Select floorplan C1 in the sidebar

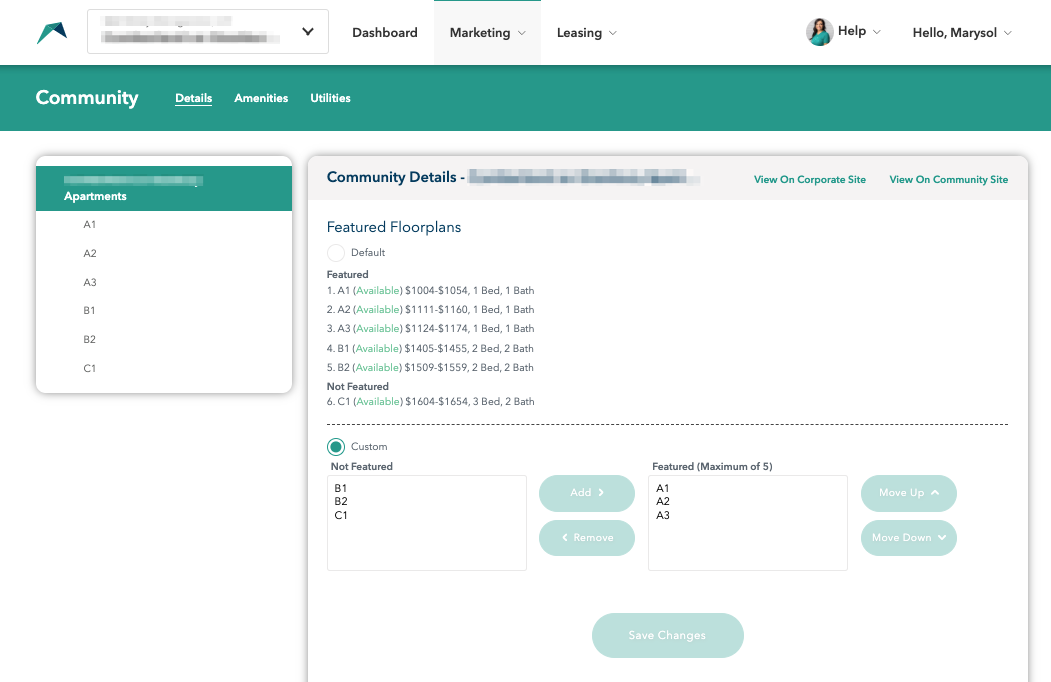pos(90,368)
